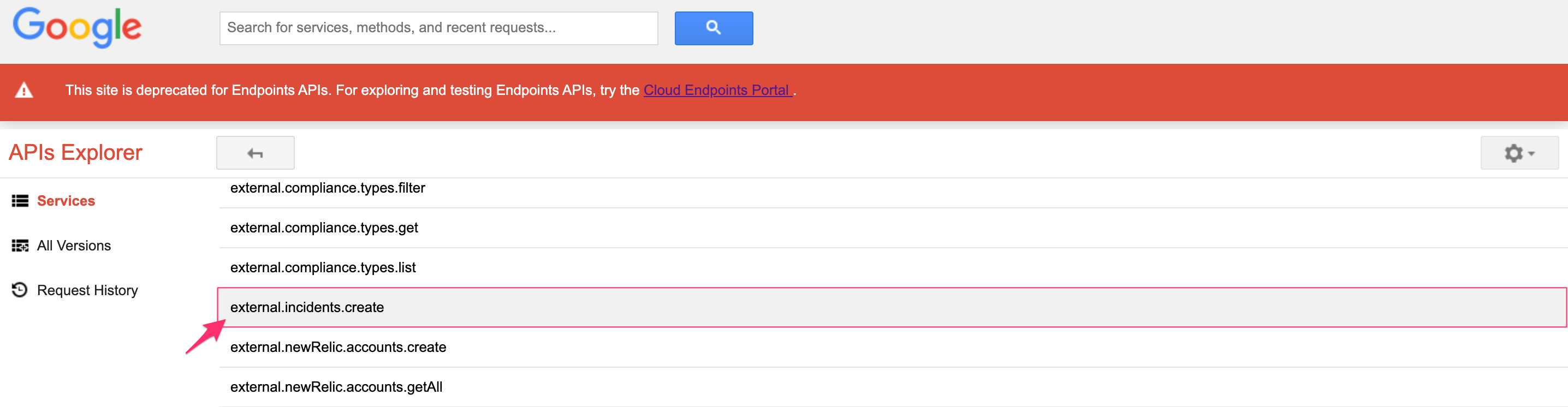Click the search magnifier button
Viewport: 1568px width, 407px height.
(713, 28)
